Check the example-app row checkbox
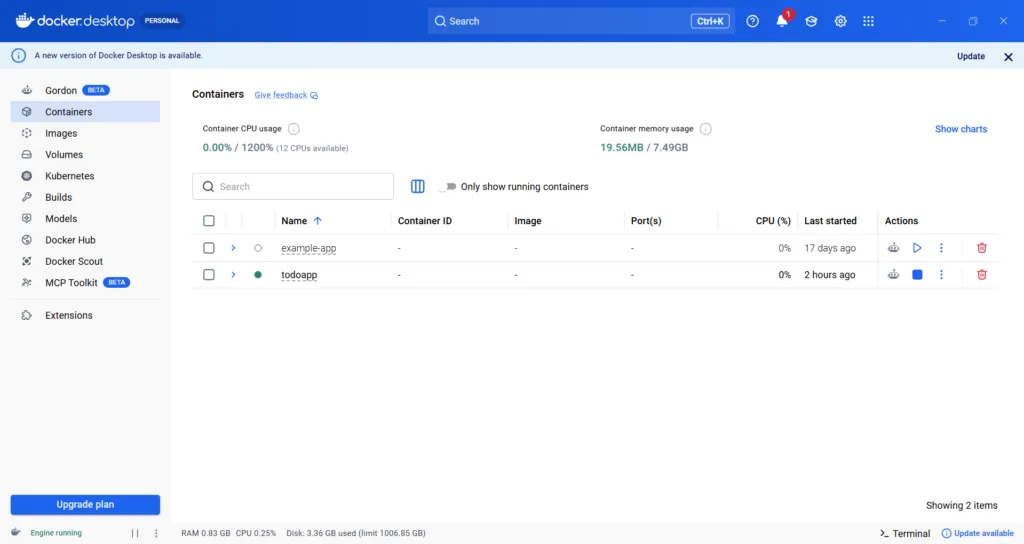The width and height of the screenshot is (1024, 544). pos(209,248)
